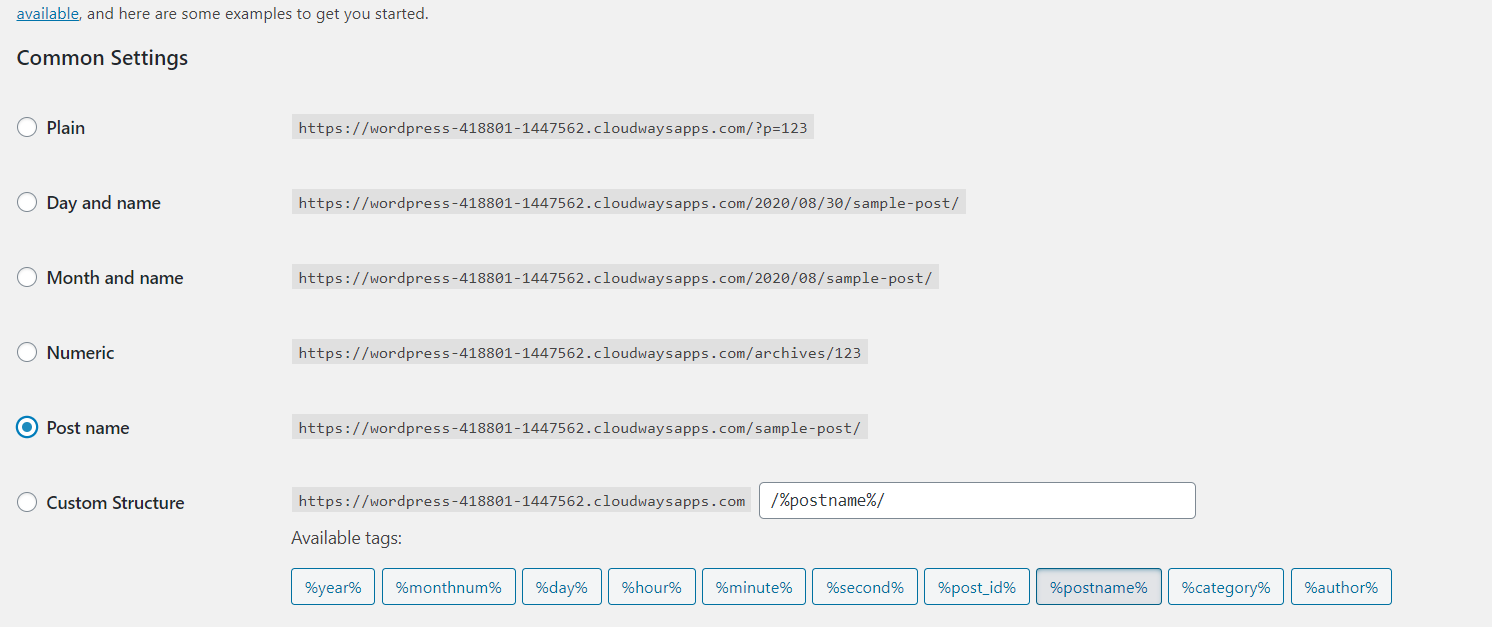Click the Common Settings heading

point(102,58)
